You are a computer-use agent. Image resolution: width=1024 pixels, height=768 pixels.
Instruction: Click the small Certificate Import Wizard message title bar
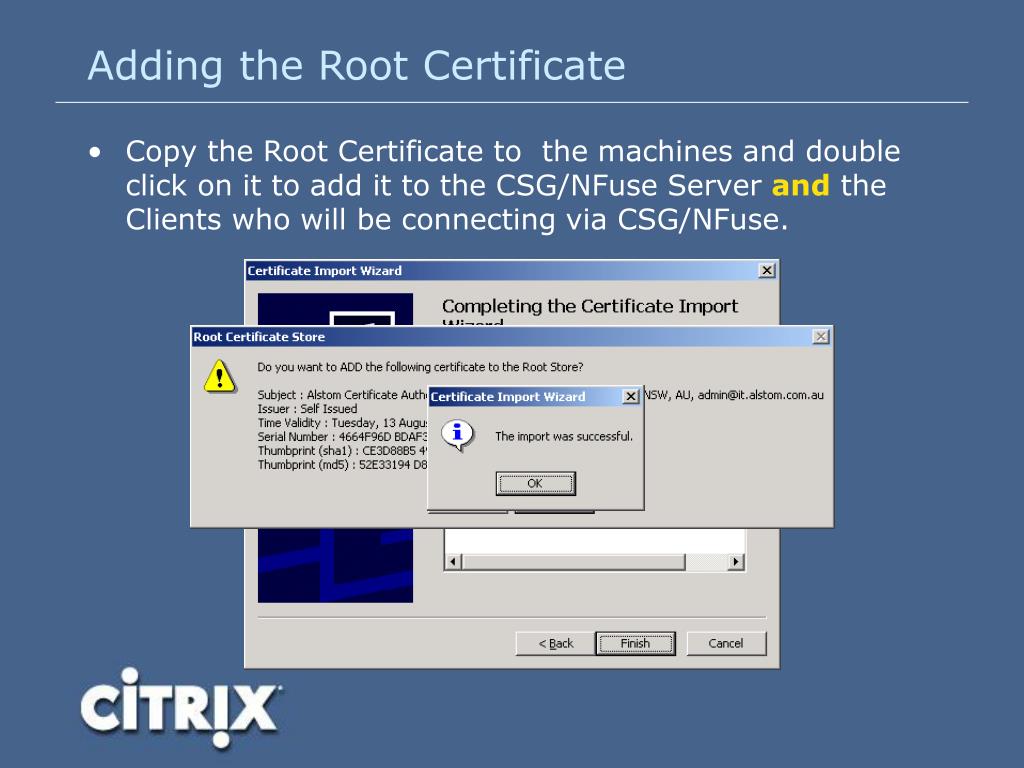pyautogui.click(x=520, y=397)
